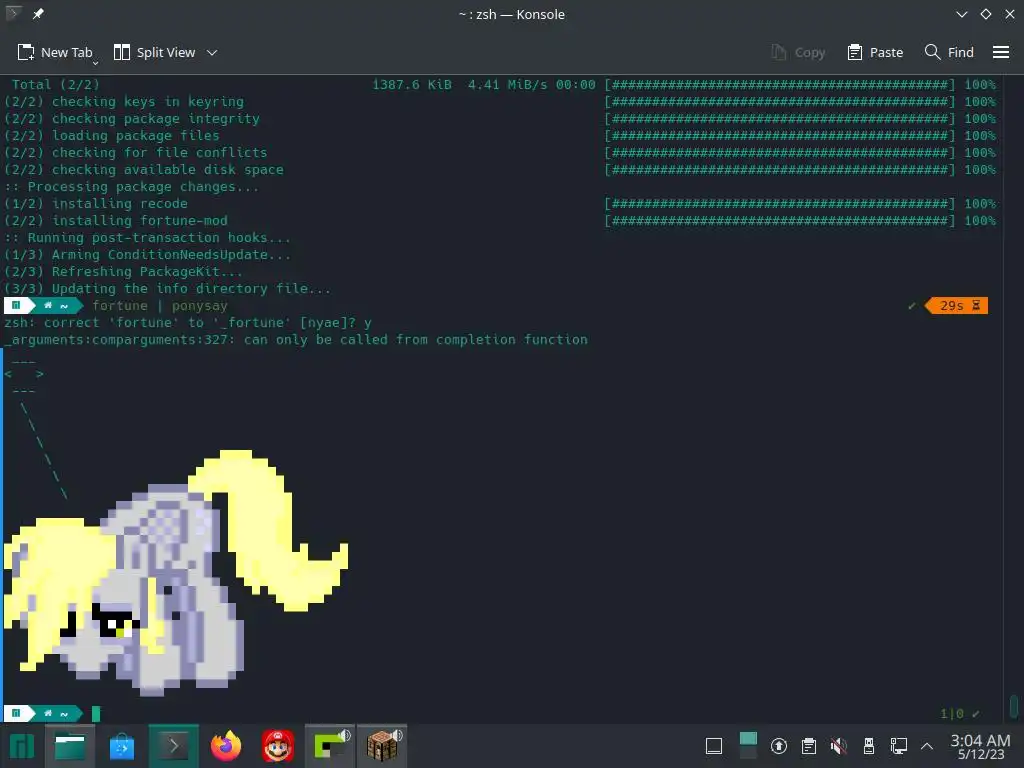The width and height of the screenshot is (1024, 768).
Task: Click the orange 29s timer badge
Action: [957, 306]
